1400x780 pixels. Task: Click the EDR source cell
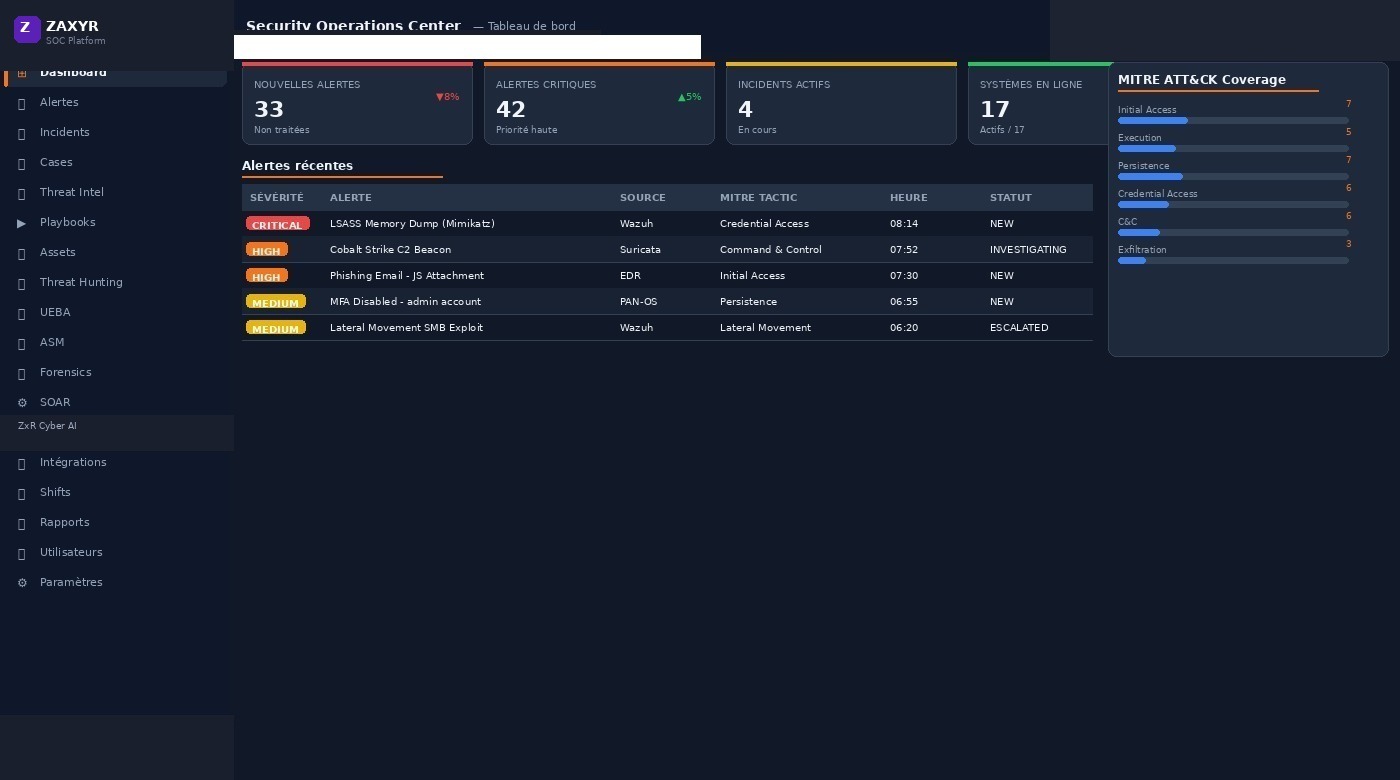(x=630, y=276)
